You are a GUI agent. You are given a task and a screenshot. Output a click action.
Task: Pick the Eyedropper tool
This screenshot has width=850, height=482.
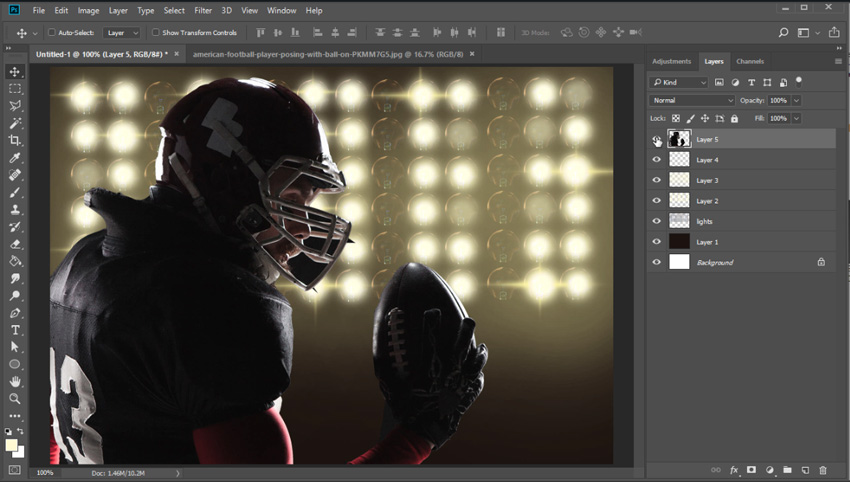pos(15,158)
